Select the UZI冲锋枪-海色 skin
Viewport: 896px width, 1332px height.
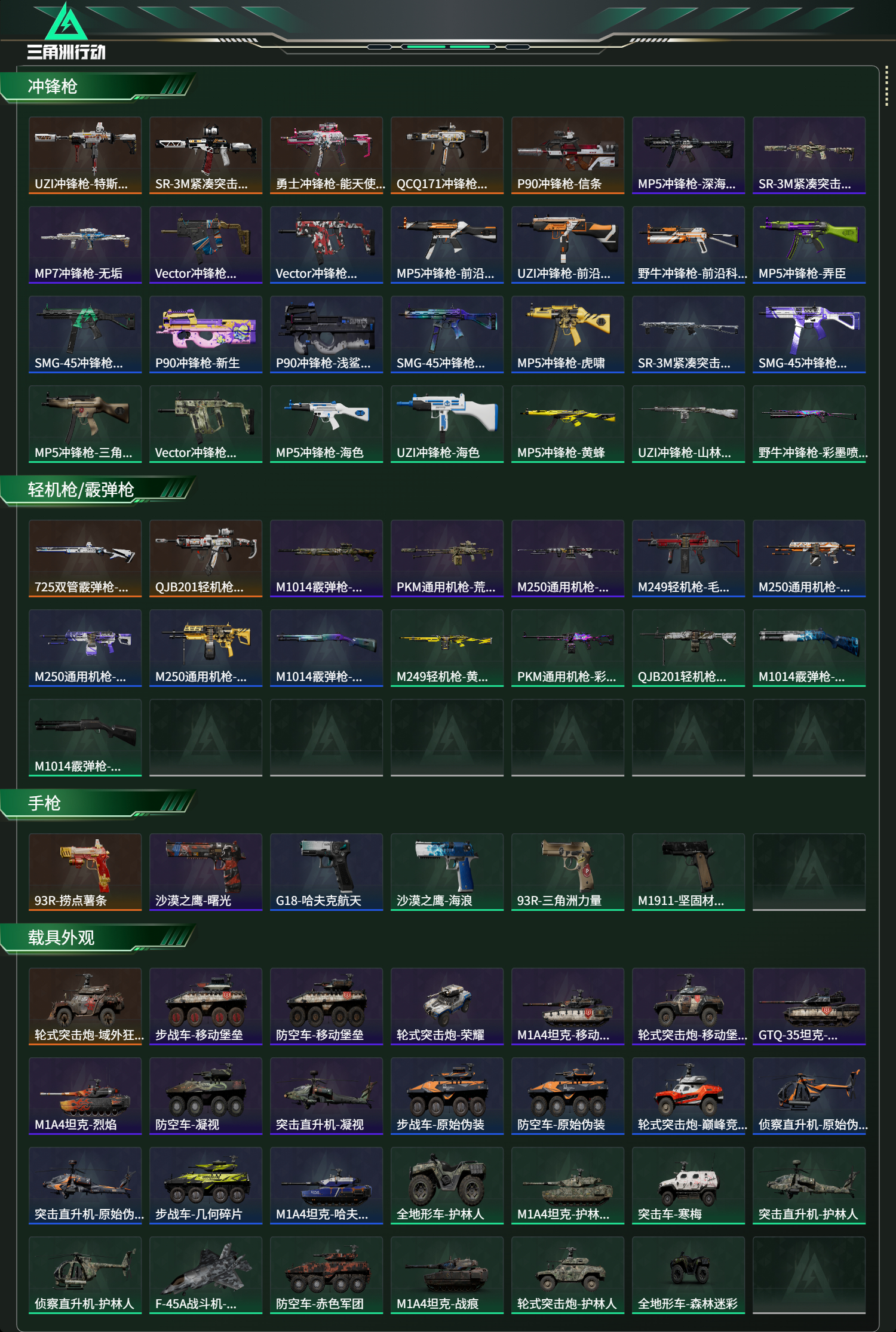[447, 424]
